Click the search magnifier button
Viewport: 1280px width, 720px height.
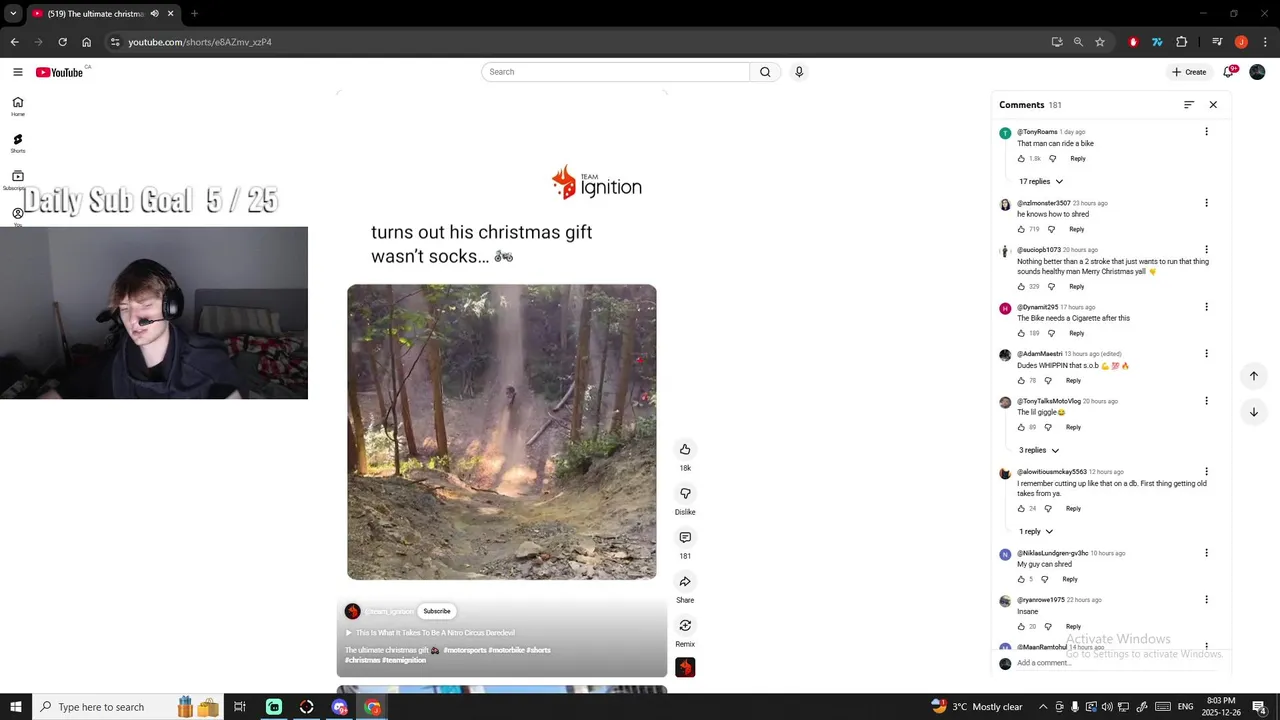click(x=765, y=72)
